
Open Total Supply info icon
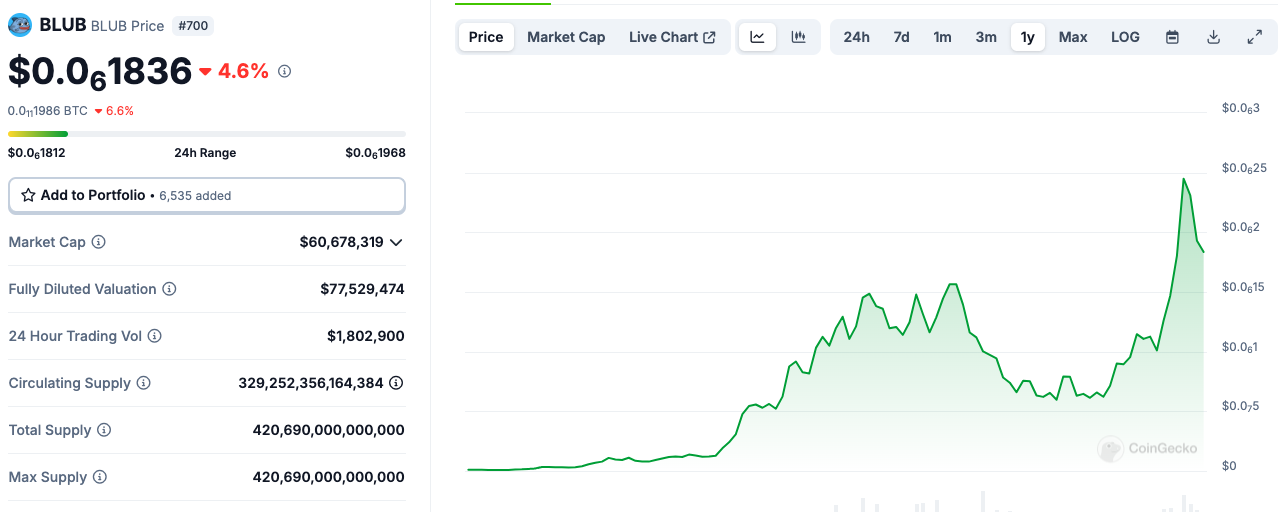click(104, 430)
